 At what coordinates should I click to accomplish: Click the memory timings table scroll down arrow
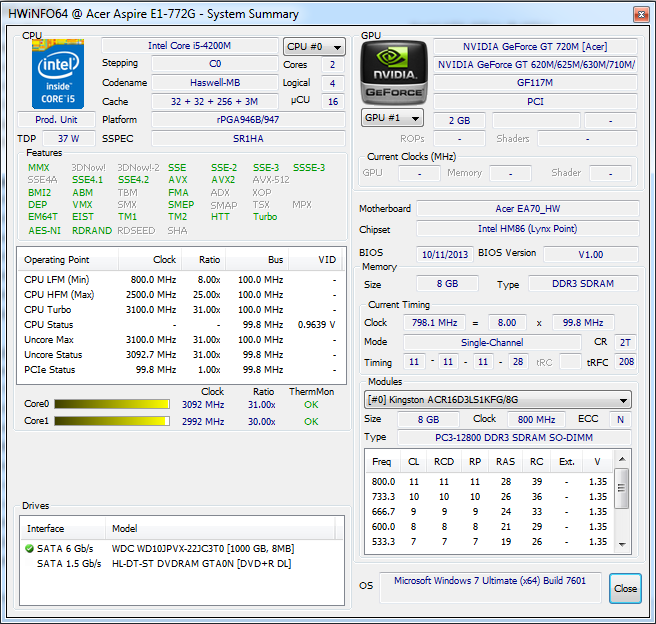coord(622,545)
